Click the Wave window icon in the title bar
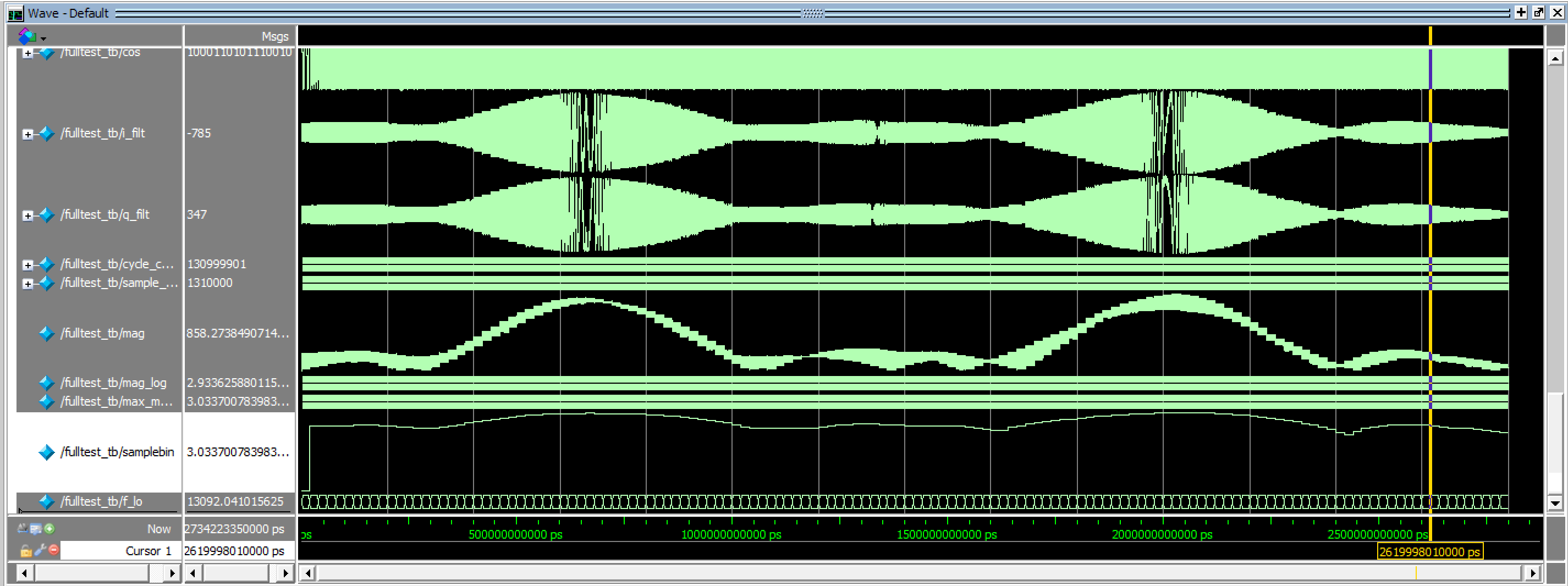The image size is (1568, 586). coord(15,13)
